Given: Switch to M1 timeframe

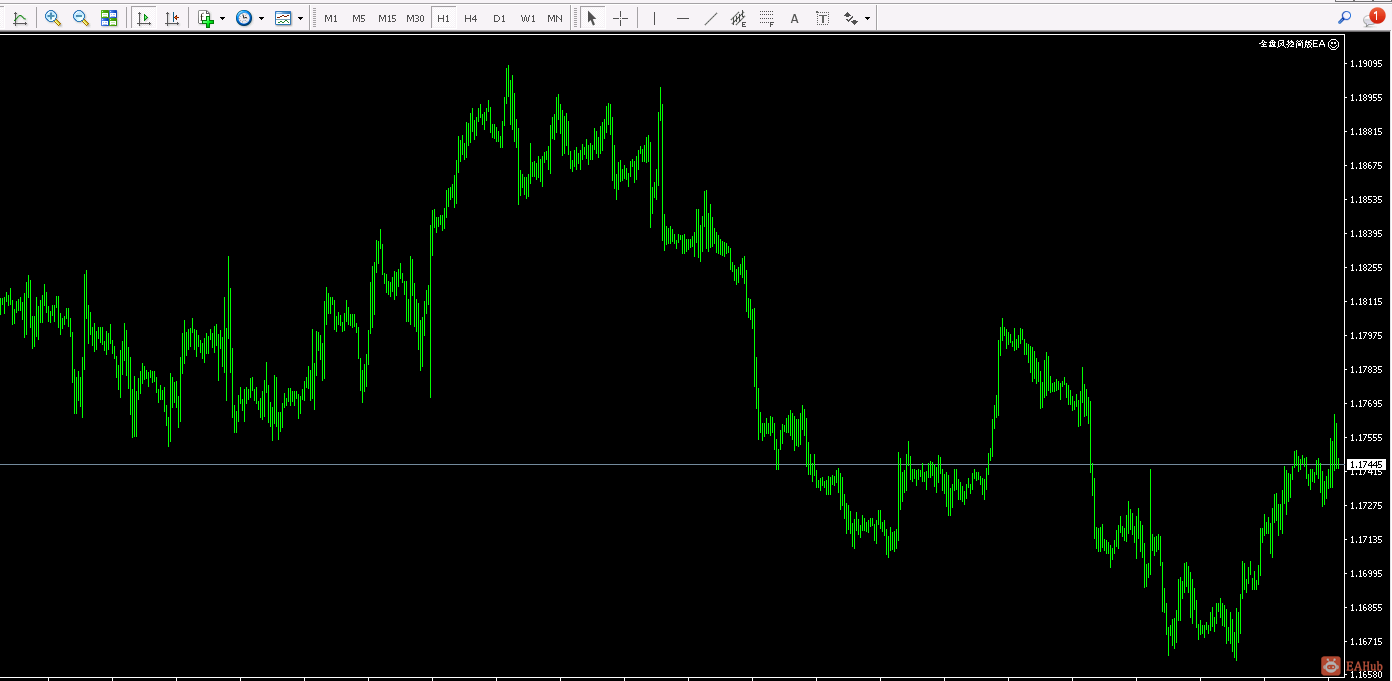Looking at the screenshot, I should pyautogui.click(x=331, y=18).
